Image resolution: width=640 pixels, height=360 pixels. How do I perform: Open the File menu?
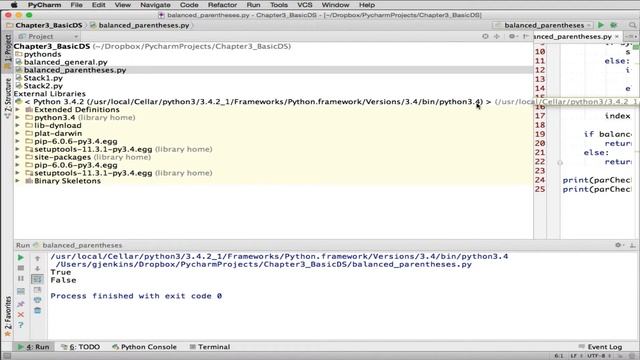[76, 5]
